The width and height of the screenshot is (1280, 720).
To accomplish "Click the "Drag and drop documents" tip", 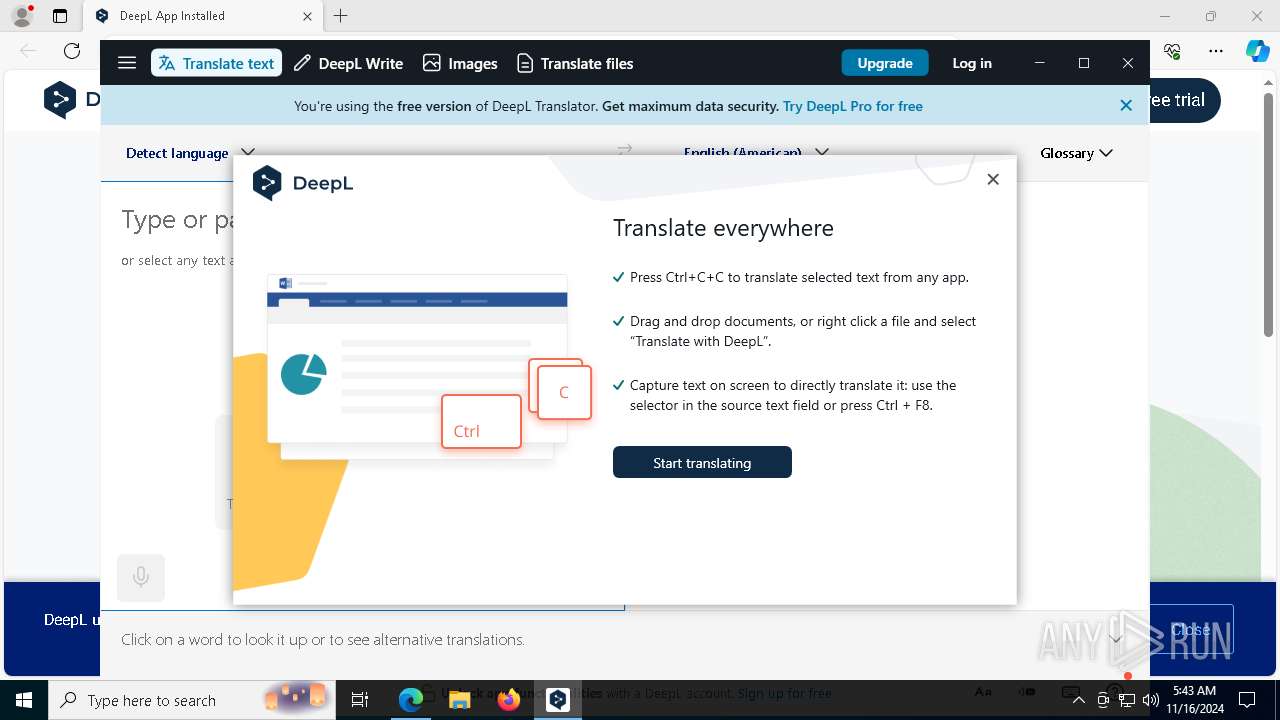I will (803, 331).
